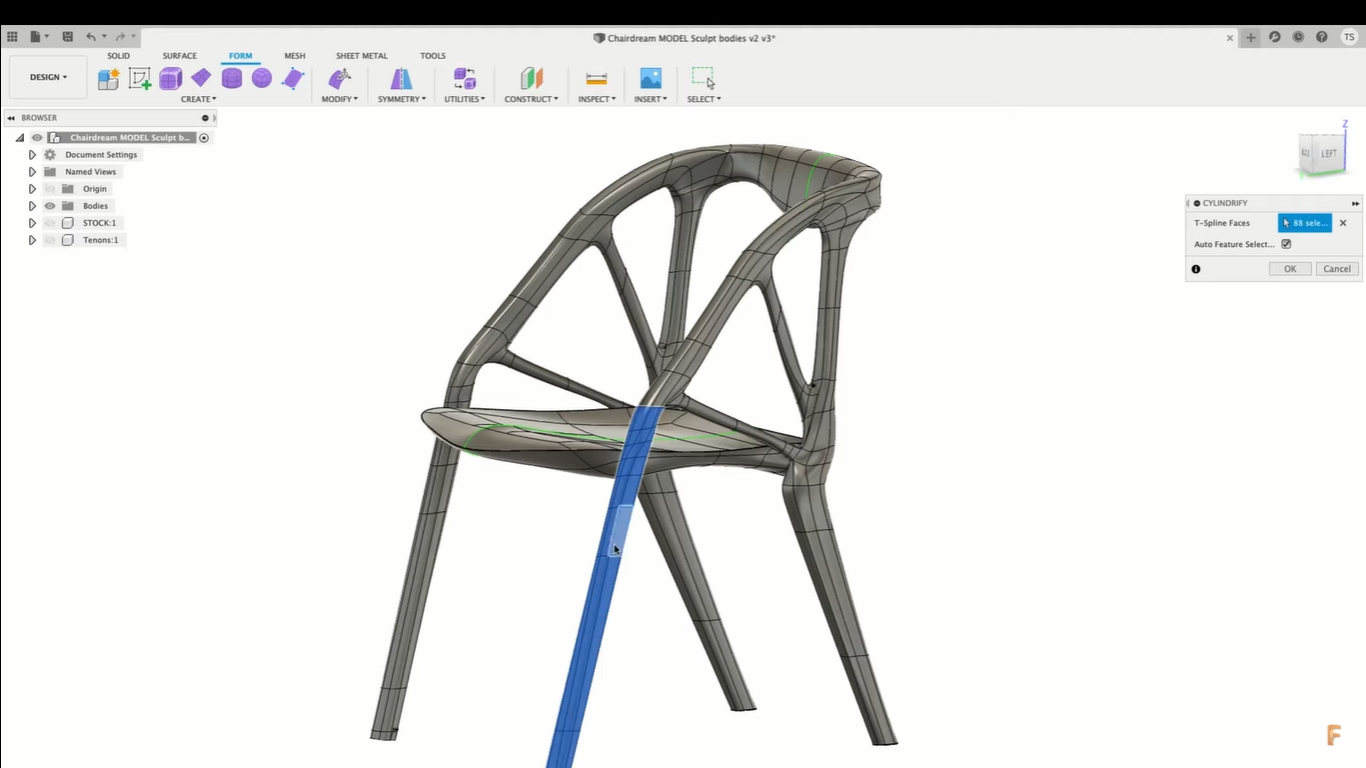
Task: Select the Sphere primitive tool
Action: coord(261,77)
